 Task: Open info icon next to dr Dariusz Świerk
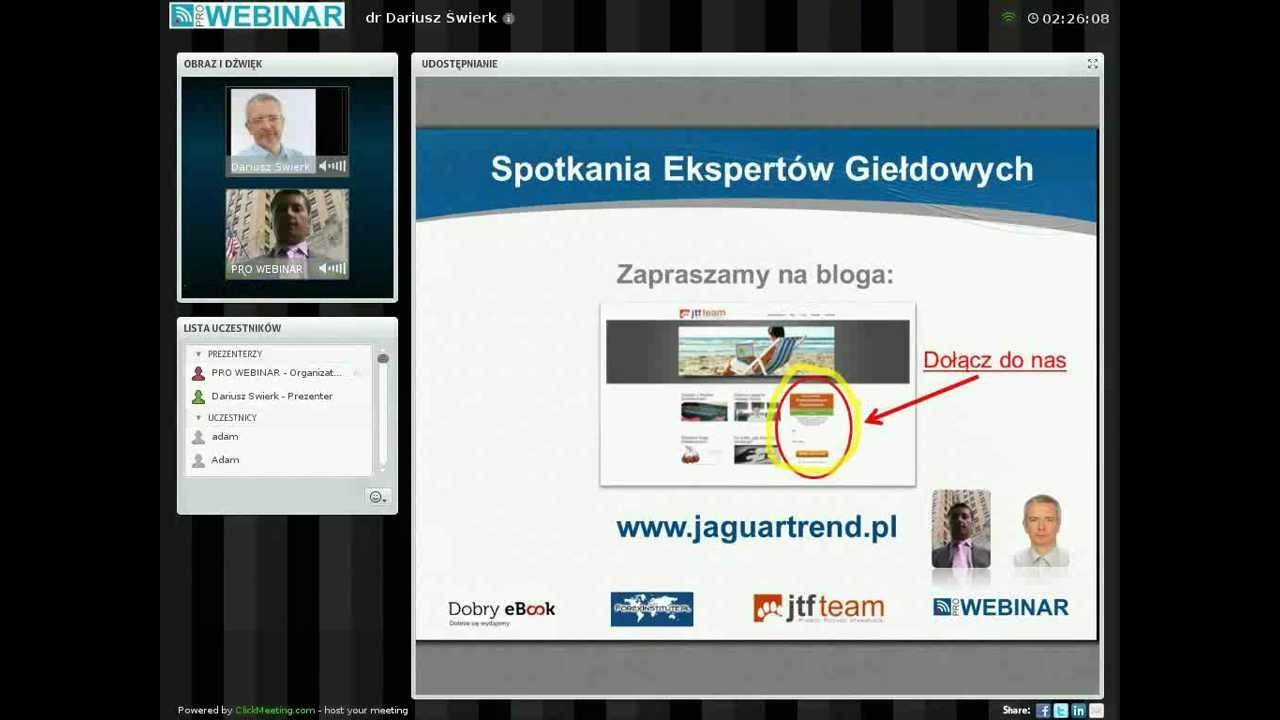(x=508, y=18)
